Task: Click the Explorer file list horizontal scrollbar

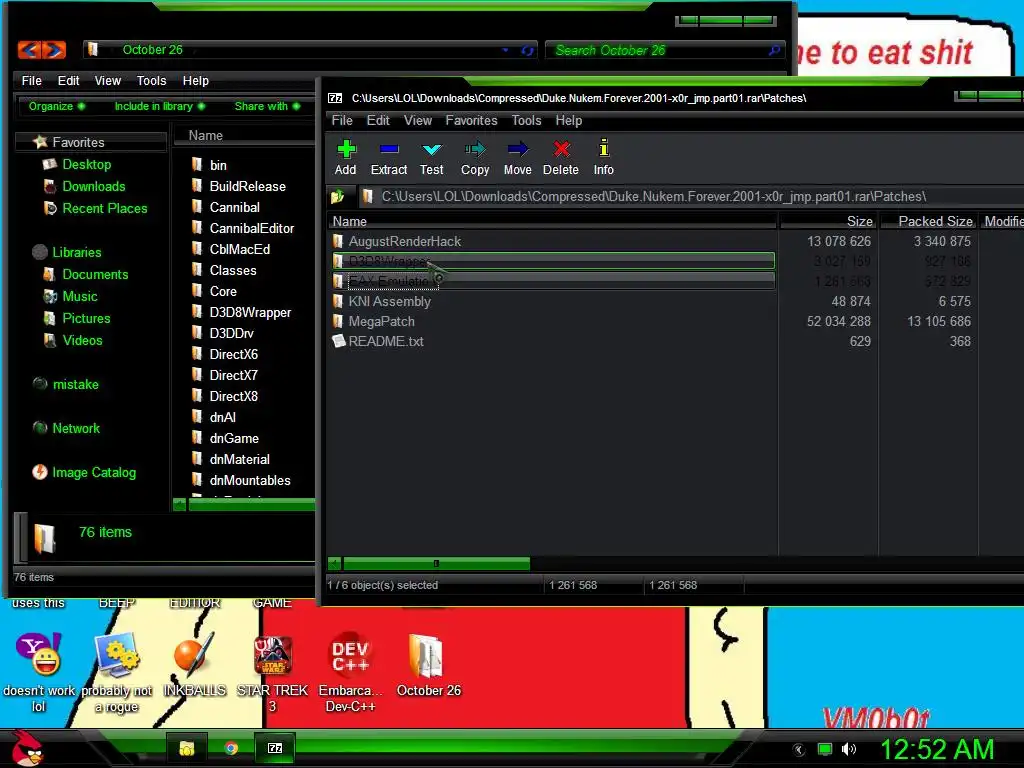Action: pos(251,504)
